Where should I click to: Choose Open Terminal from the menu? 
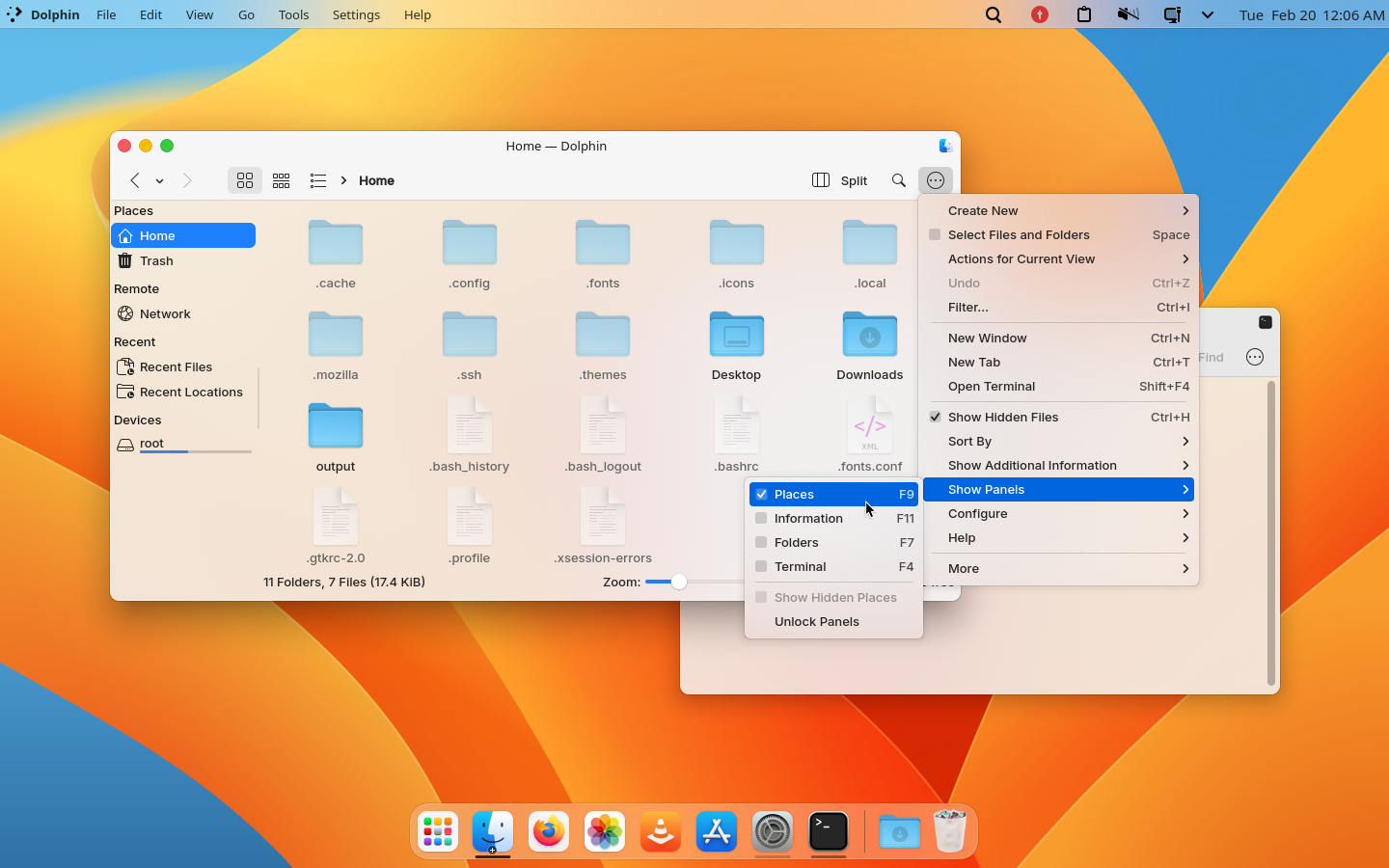1058,386
